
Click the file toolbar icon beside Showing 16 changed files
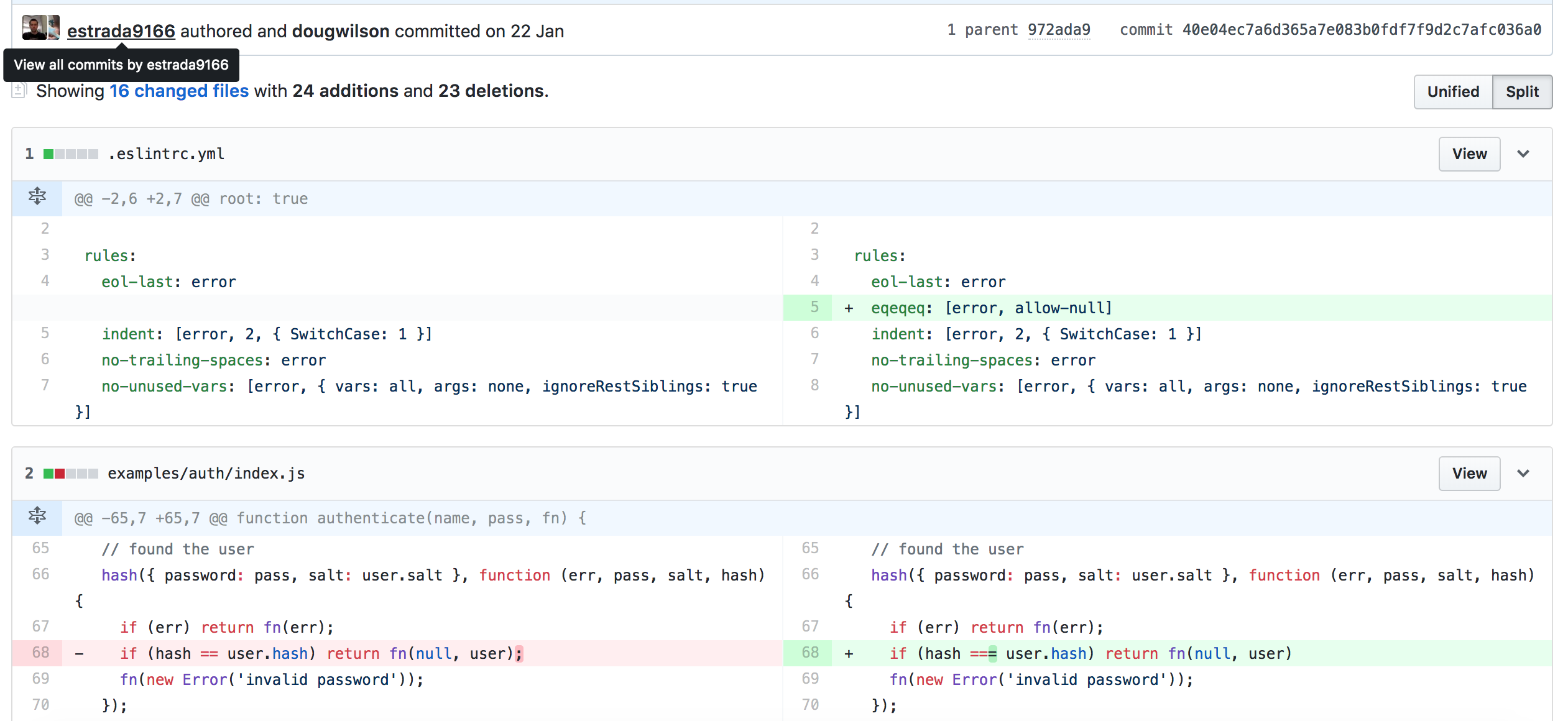pyautogui.click(x=19, y=90)
